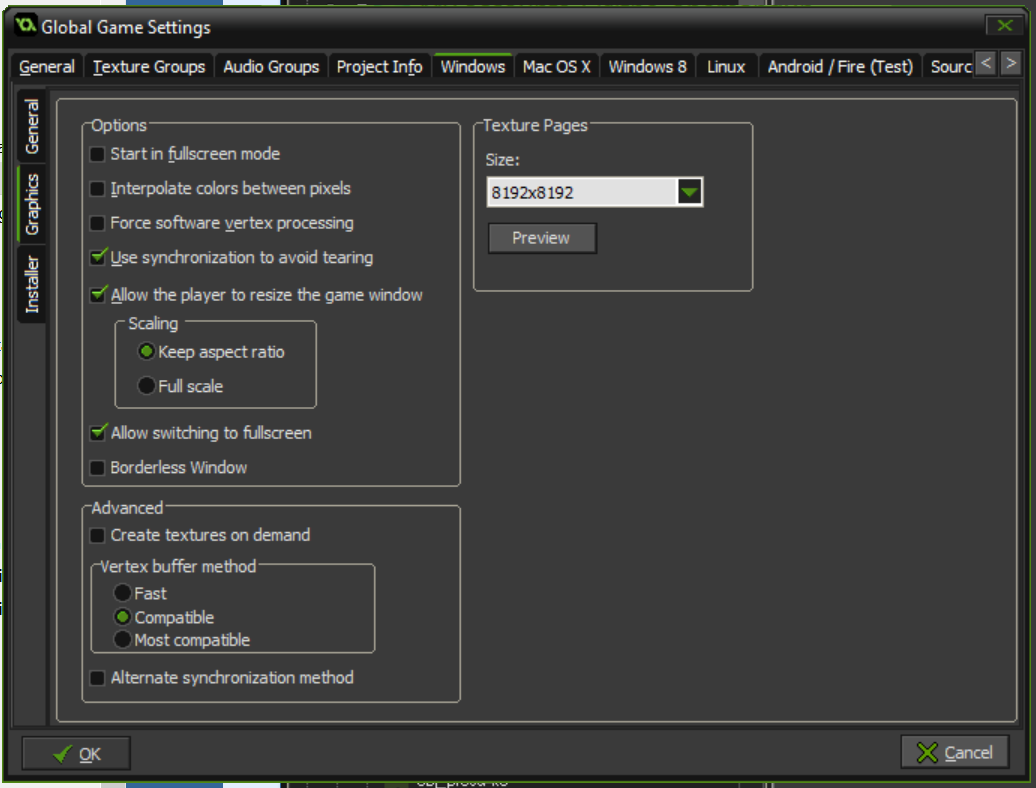
Task: Open the Android / Fire (Test) tab
Action: click(x=840, y=67)
